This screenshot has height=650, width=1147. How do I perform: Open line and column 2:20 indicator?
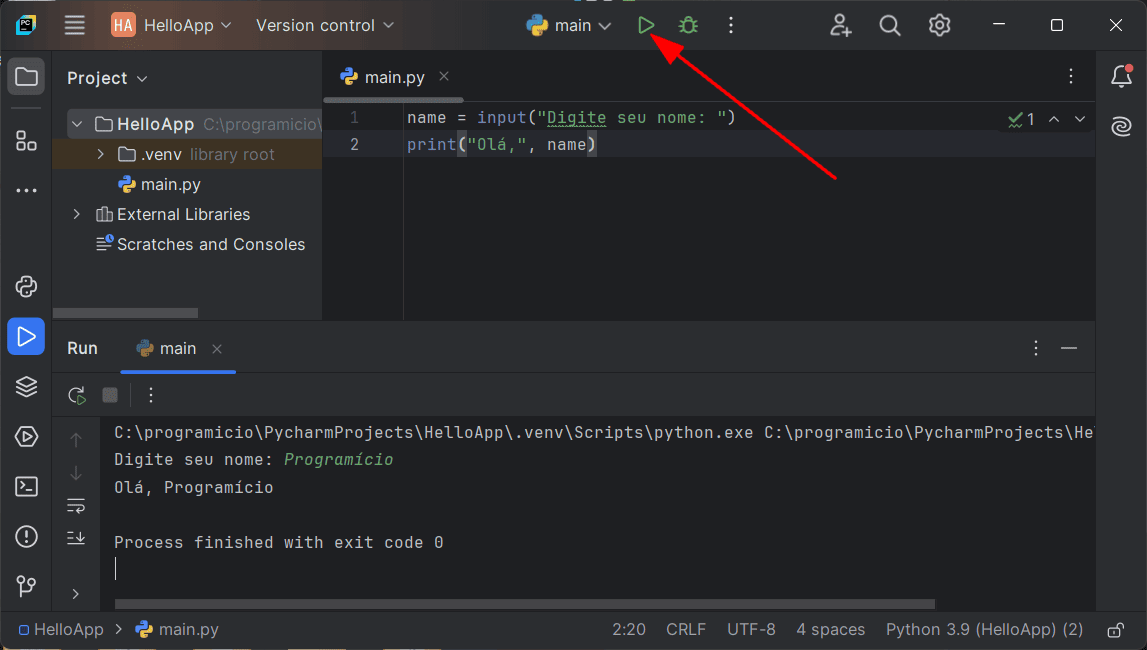click(628, 630)
